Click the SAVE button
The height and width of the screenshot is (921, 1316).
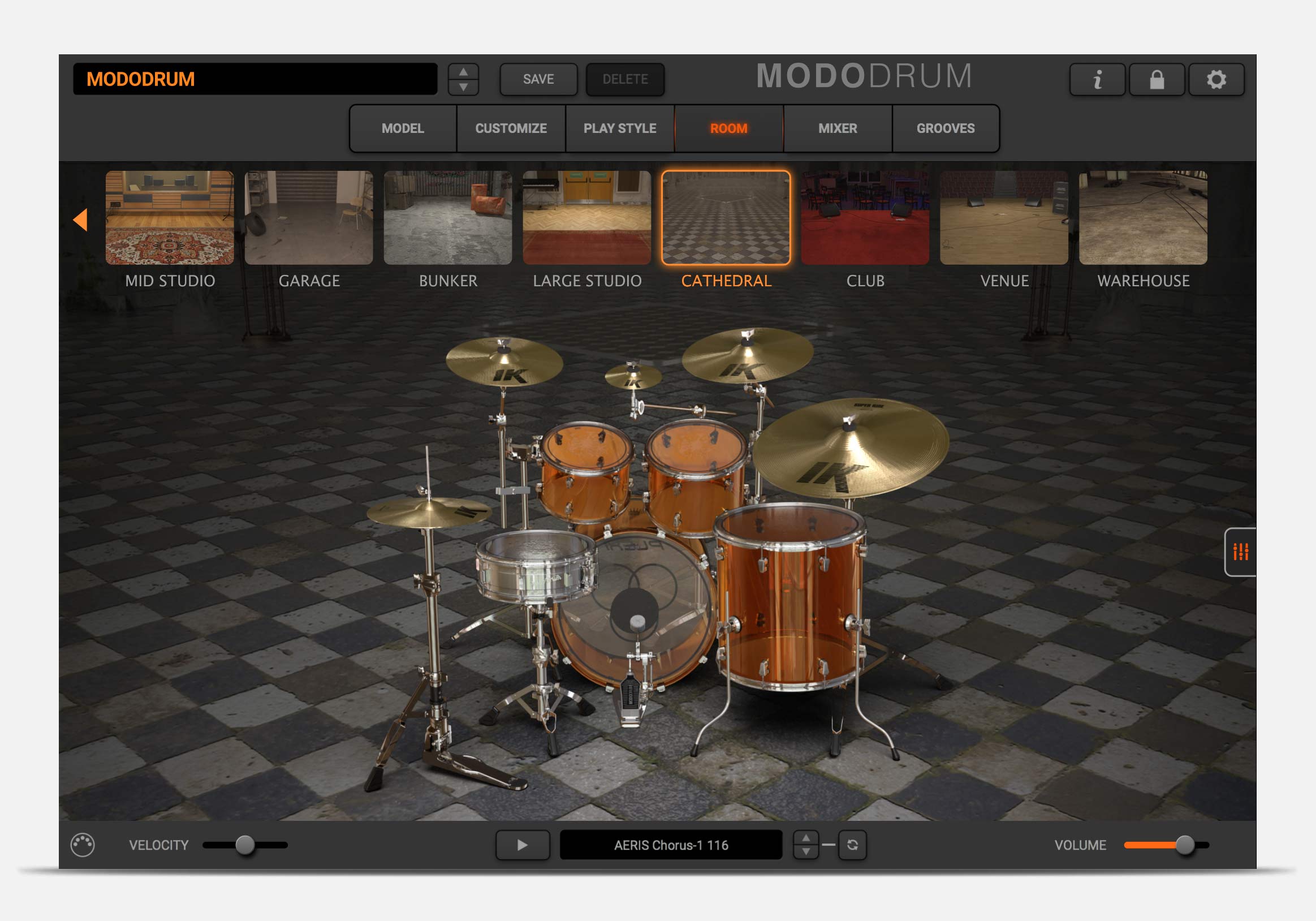coord(538,79)
